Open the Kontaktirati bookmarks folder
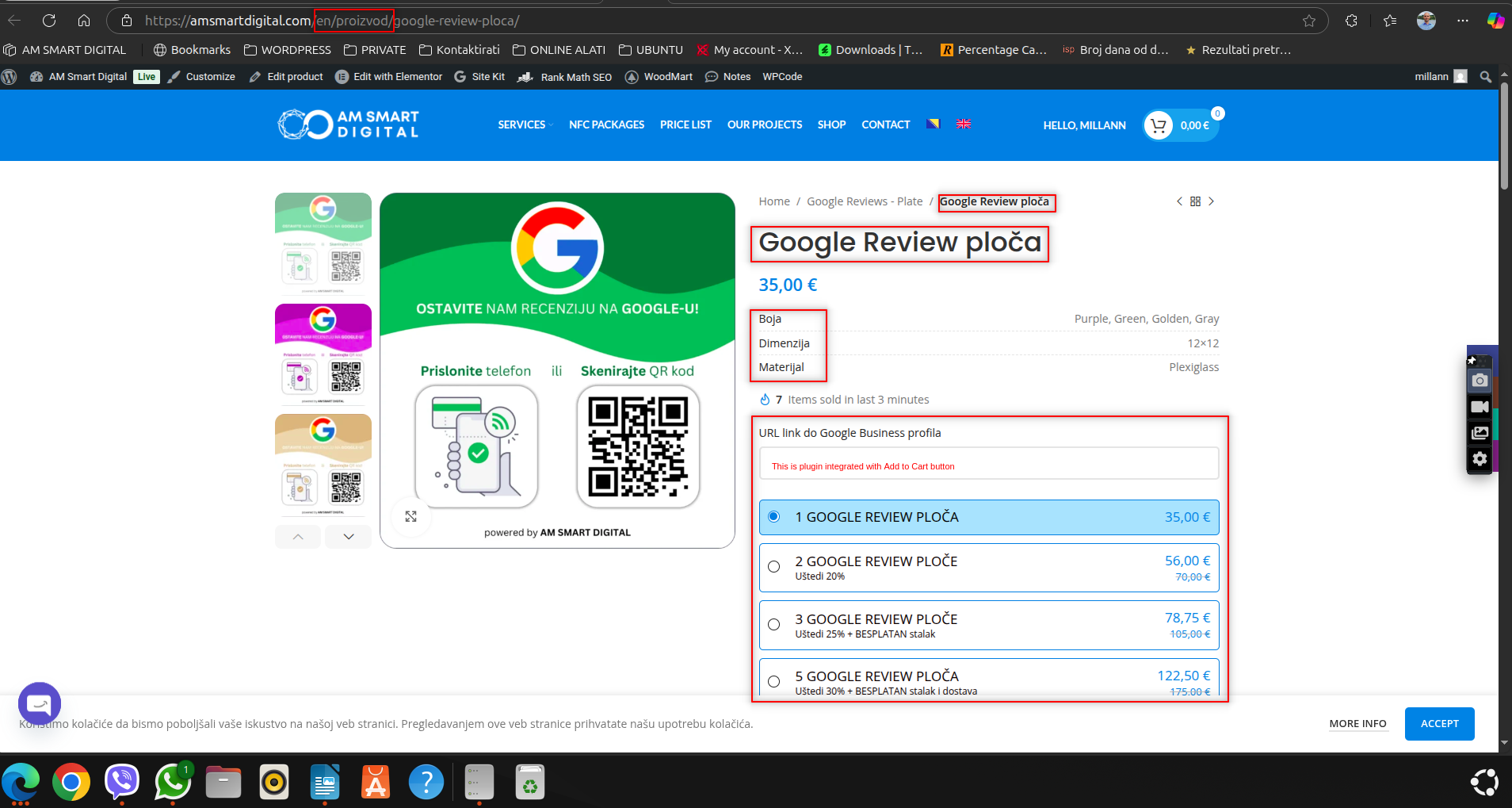The image size is (1512, 808). (x=460, y=50)
